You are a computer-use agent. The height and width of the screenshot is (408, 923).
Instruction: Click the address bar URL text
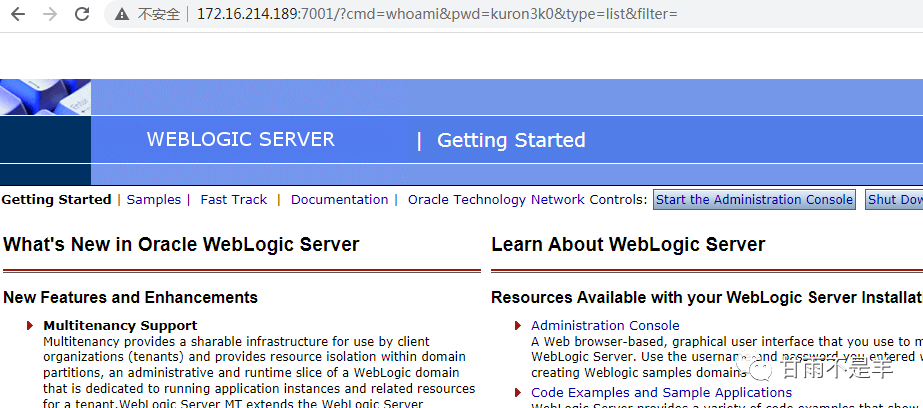(x=437, y=14)
